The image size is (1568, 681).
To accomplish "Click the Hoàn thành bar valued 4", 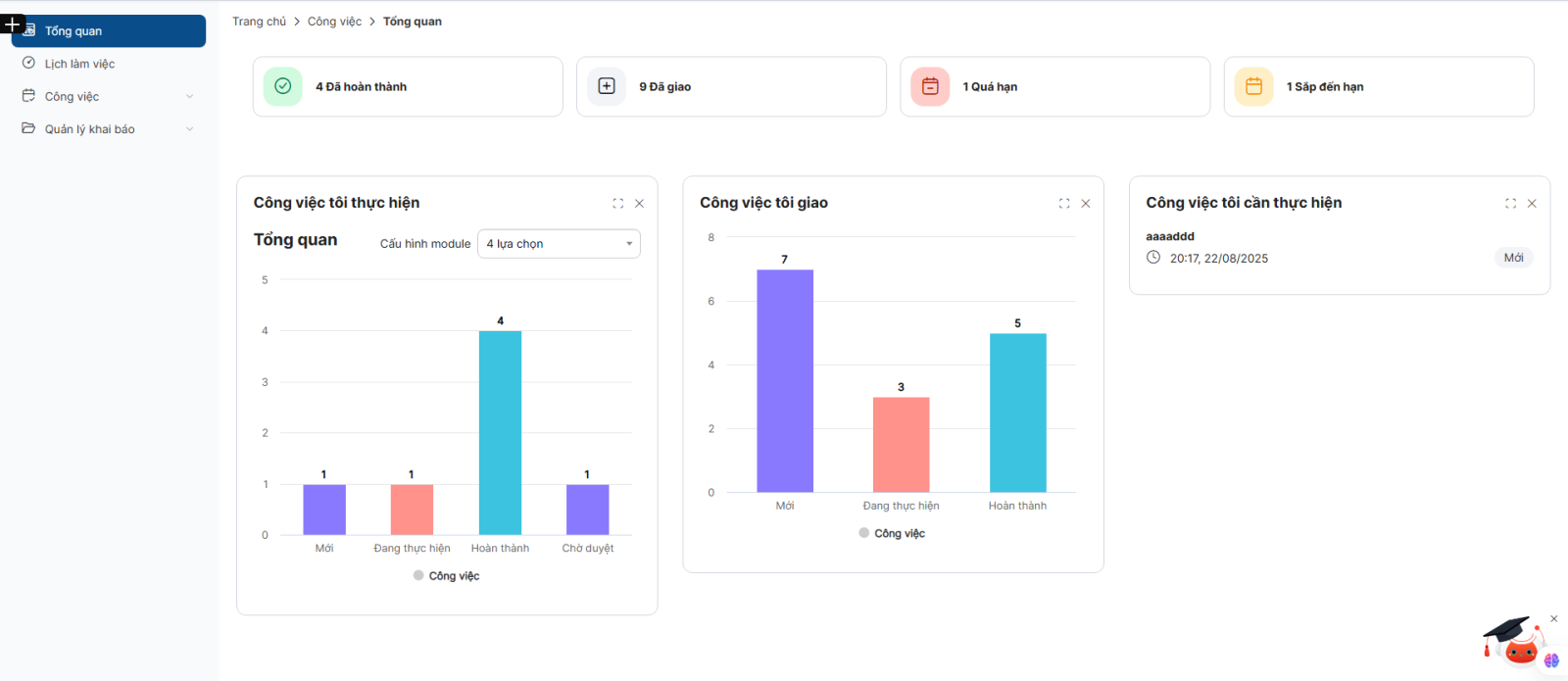I will [x=500, y=432].
